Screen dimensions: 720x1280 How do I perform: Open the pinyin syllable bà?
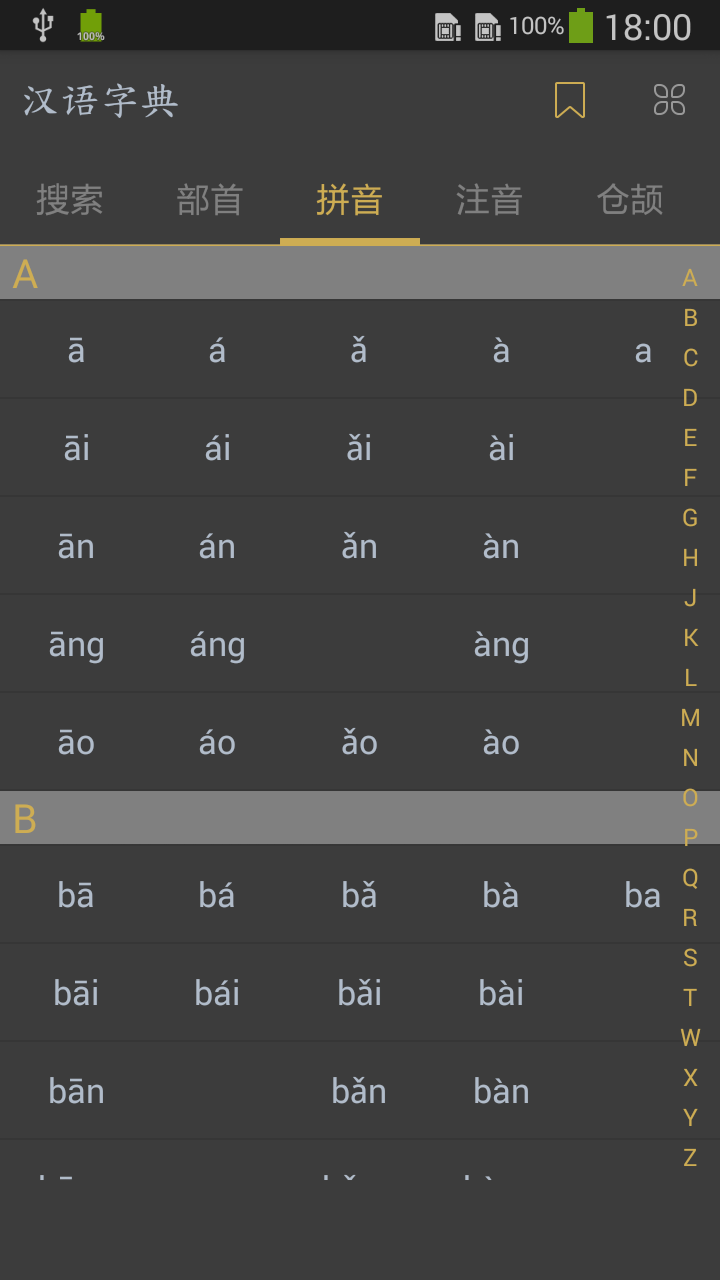(501, 895)
